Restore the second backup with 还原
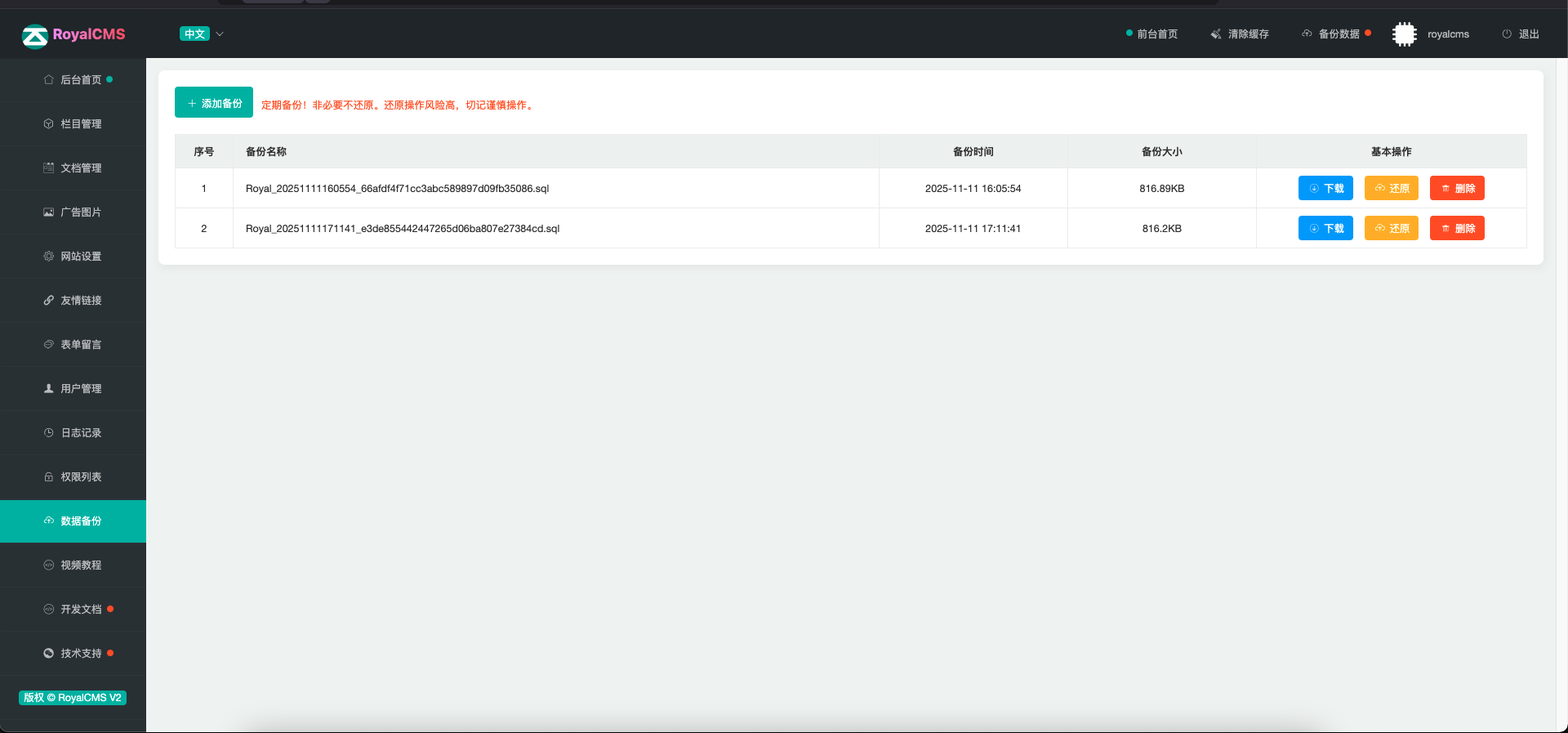The image size is (1568, 733). [x=1391, y=229]
